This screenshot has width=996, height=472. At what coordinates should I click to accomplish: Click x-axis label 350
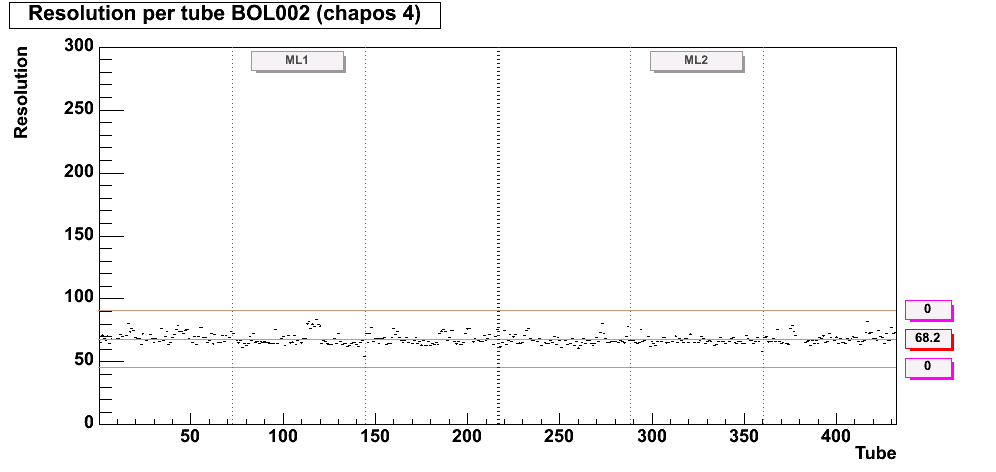click(x=744, y=436)
